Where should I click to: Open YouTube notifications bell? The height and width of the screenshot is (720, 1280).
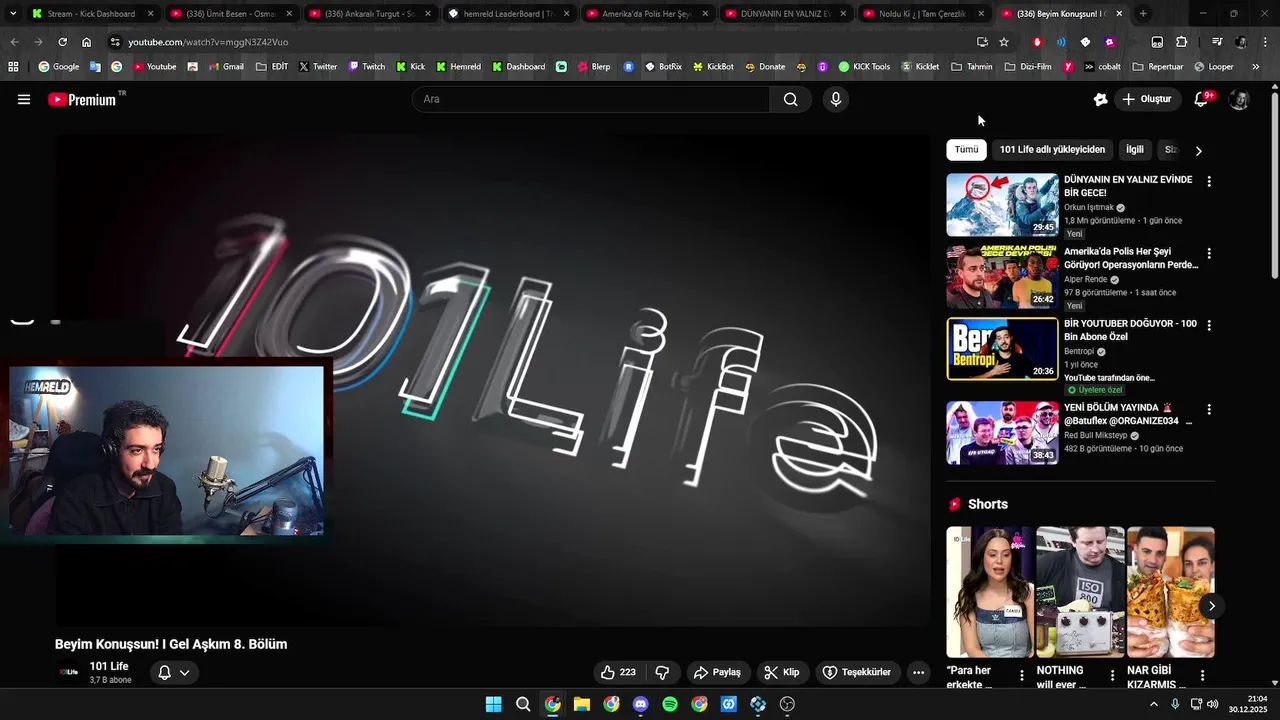[x=1202, y=99]
